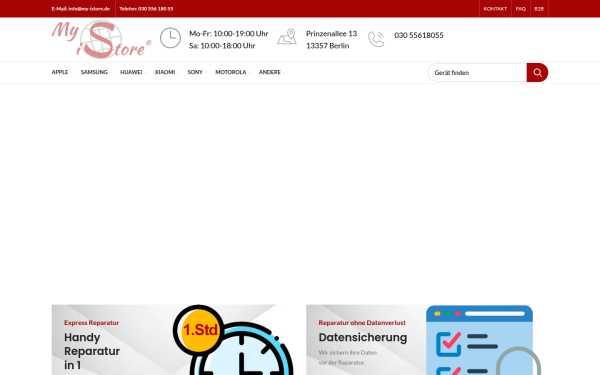Click the clock opening-hours icon

coord(170,38)
